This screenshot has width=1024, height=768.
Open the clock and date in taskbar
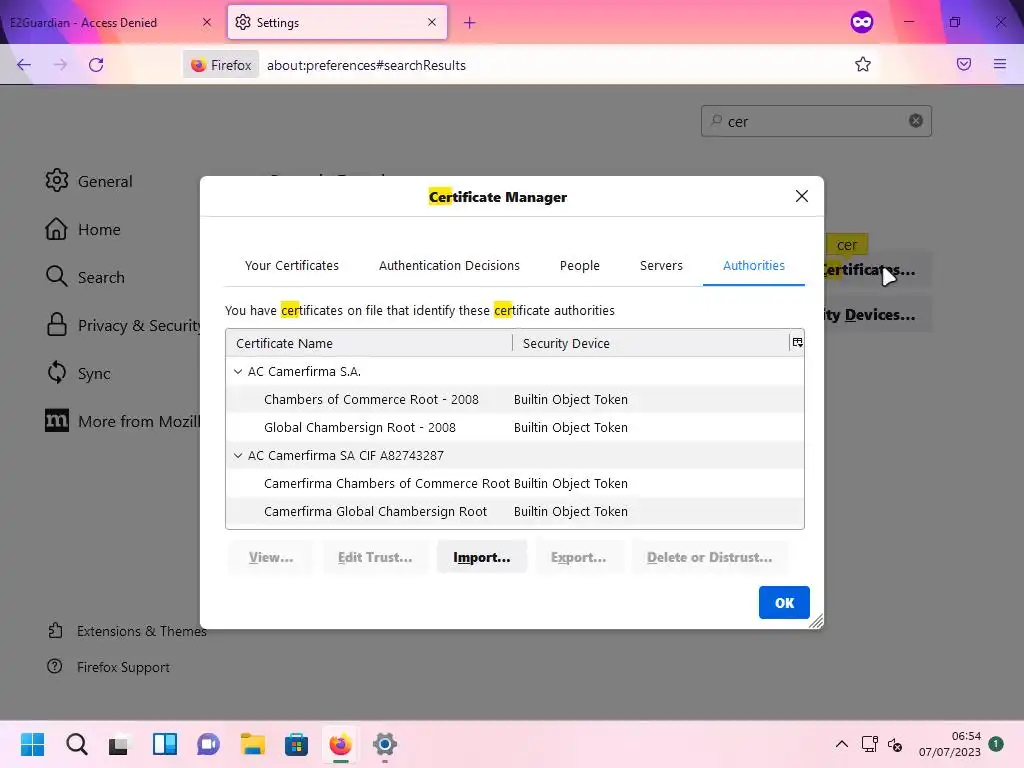coord(950,744)
